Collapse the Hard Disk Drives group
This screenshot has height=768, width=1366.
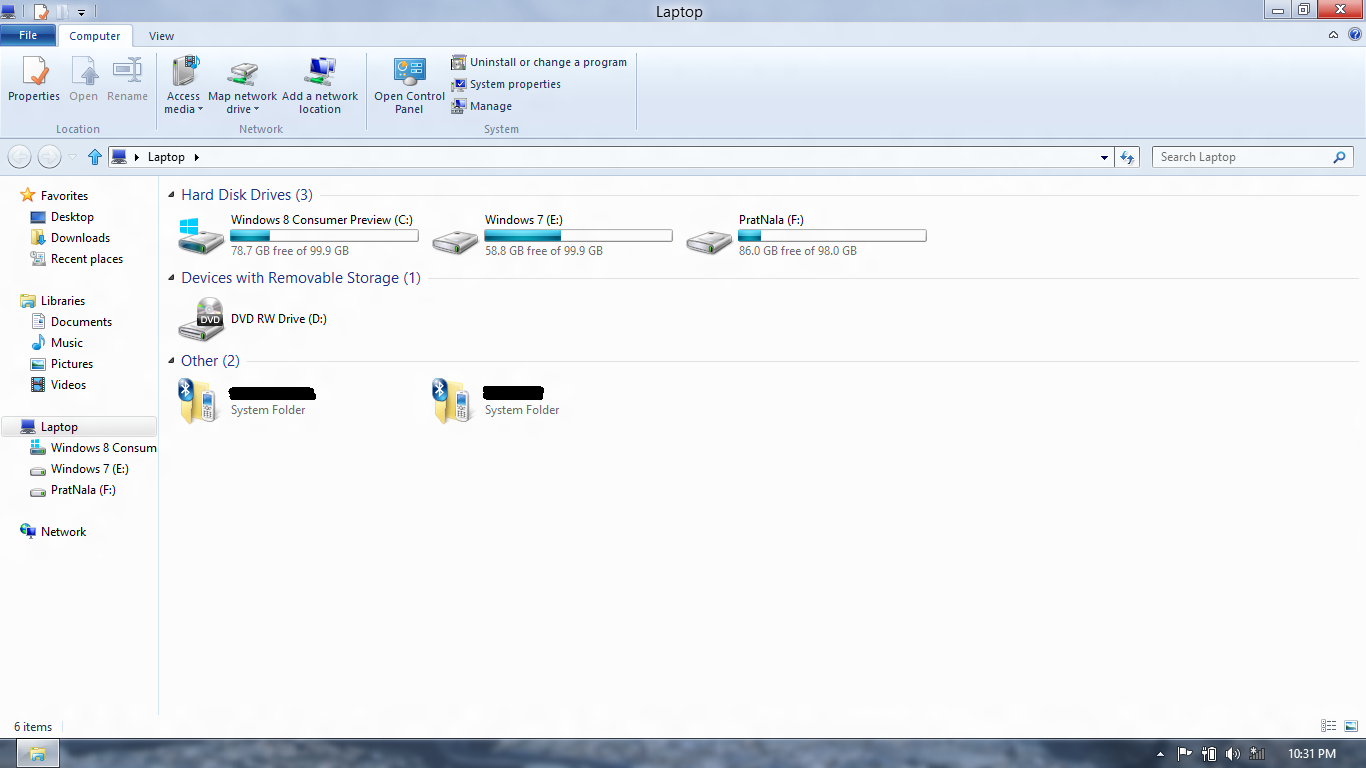coord(172,196)
